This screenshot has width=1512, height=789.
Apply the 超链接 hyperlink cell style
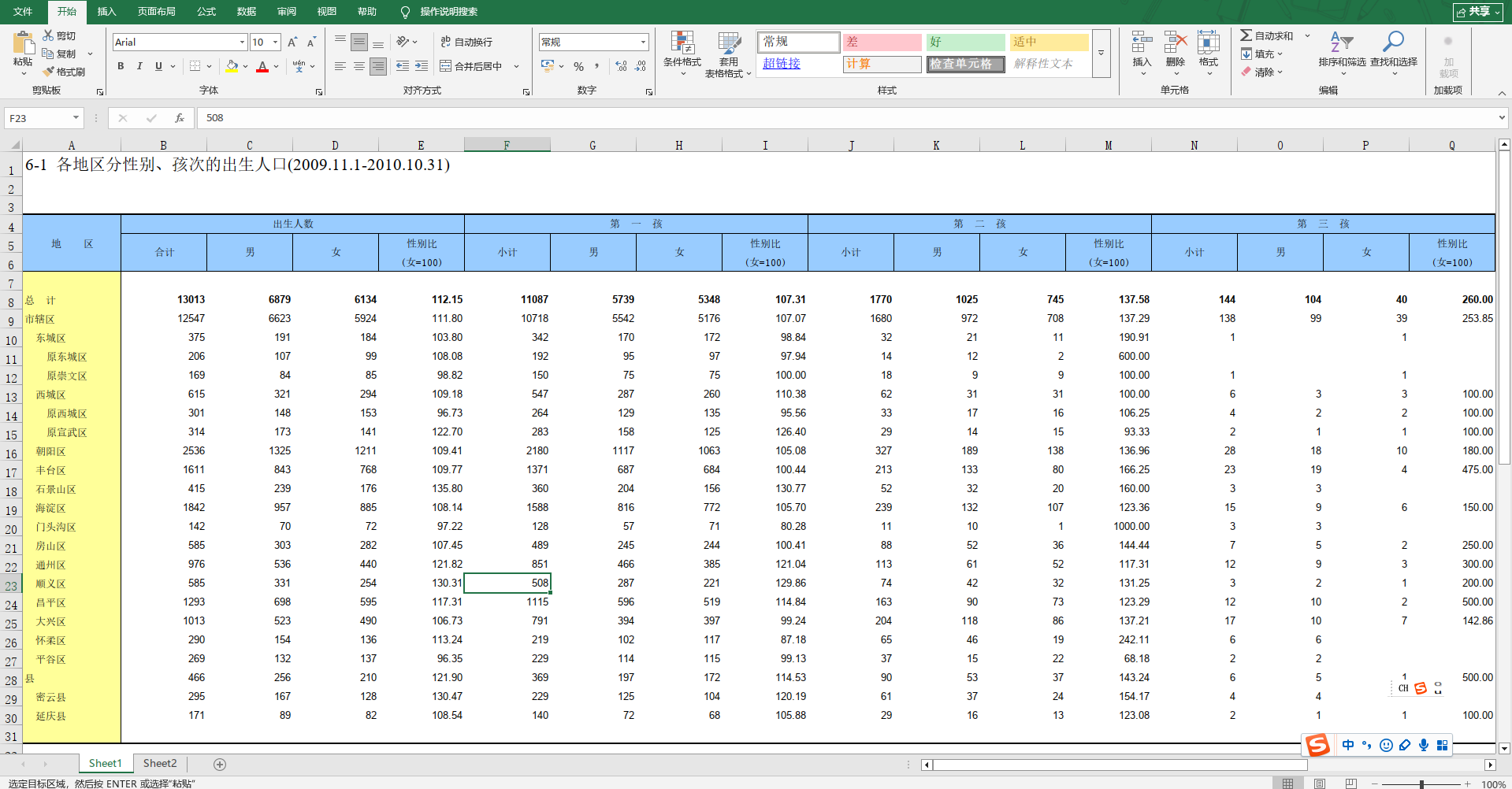coord(782,64)
